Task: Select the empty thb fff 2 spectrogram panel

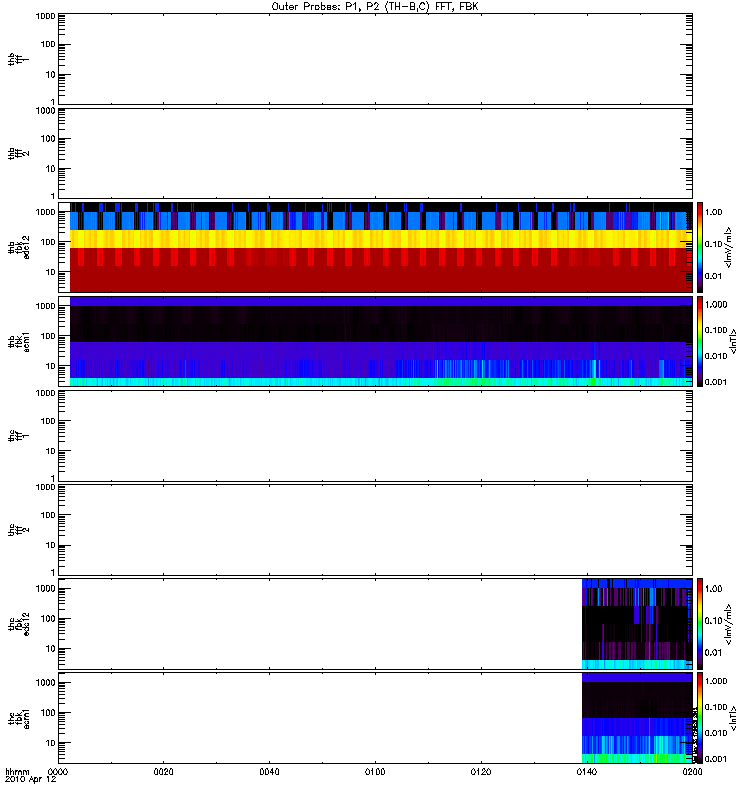Action: tap(376, 154)
